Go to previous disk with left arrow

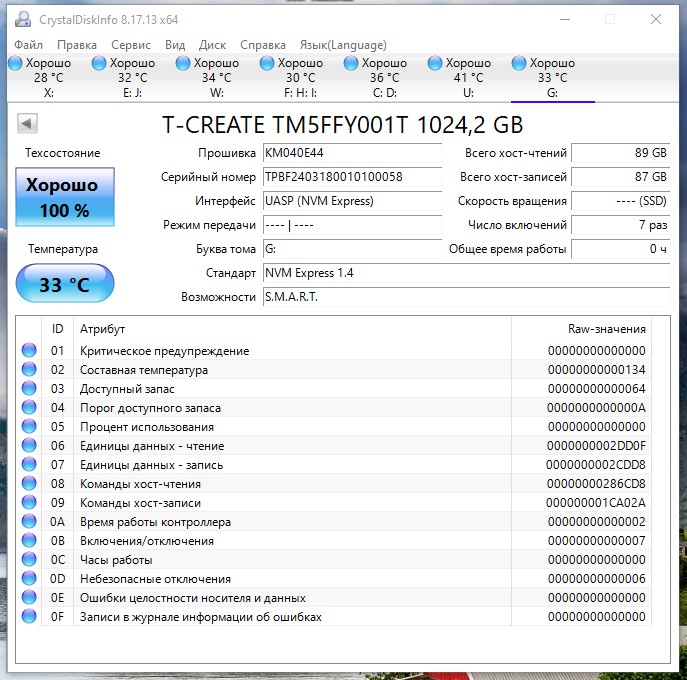pos(27,124)
